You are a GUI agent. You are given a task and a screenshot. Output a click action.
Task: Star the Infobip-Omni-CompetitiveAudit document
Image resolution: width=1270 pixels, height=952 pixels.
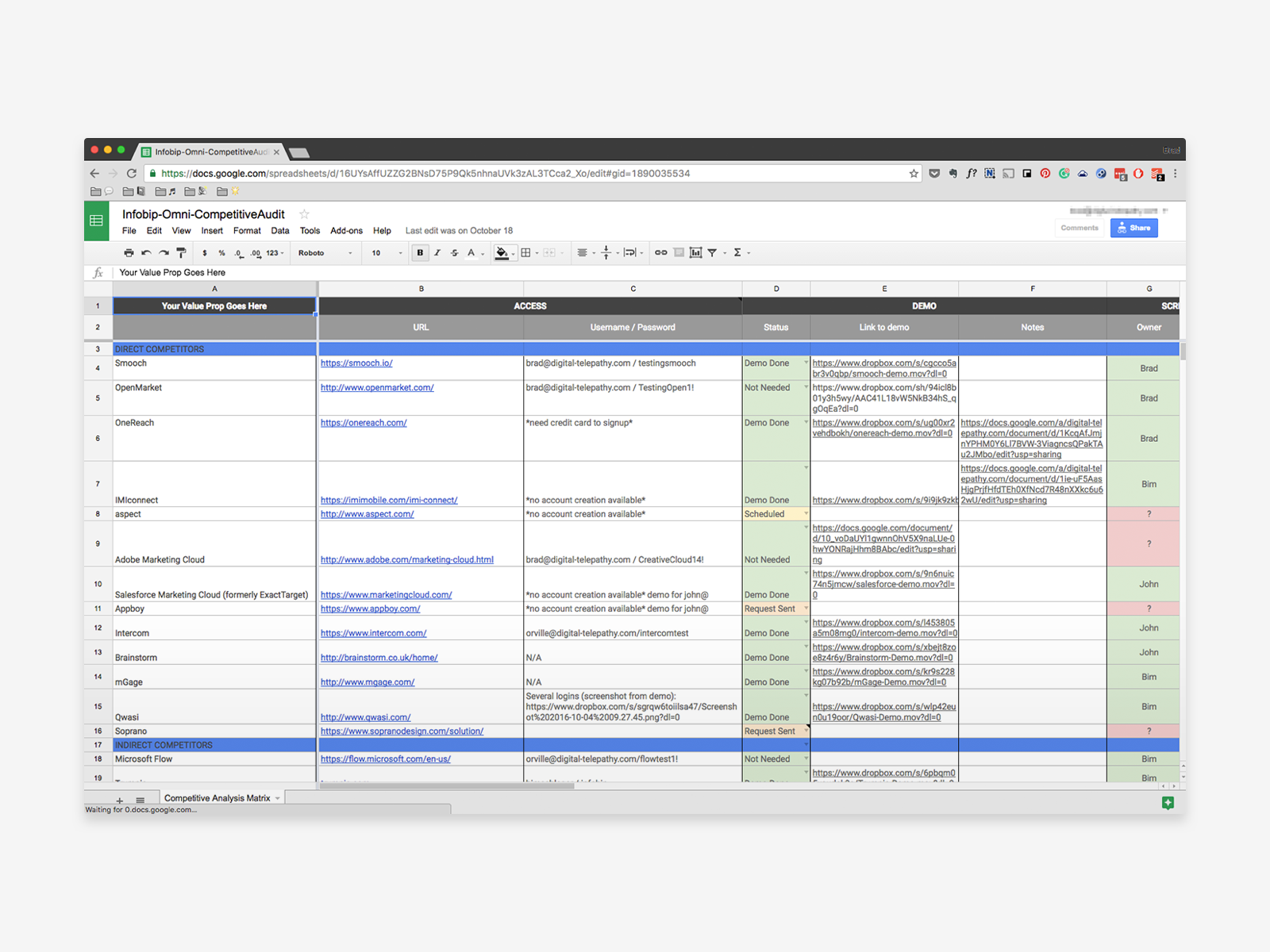pos(304,214)
